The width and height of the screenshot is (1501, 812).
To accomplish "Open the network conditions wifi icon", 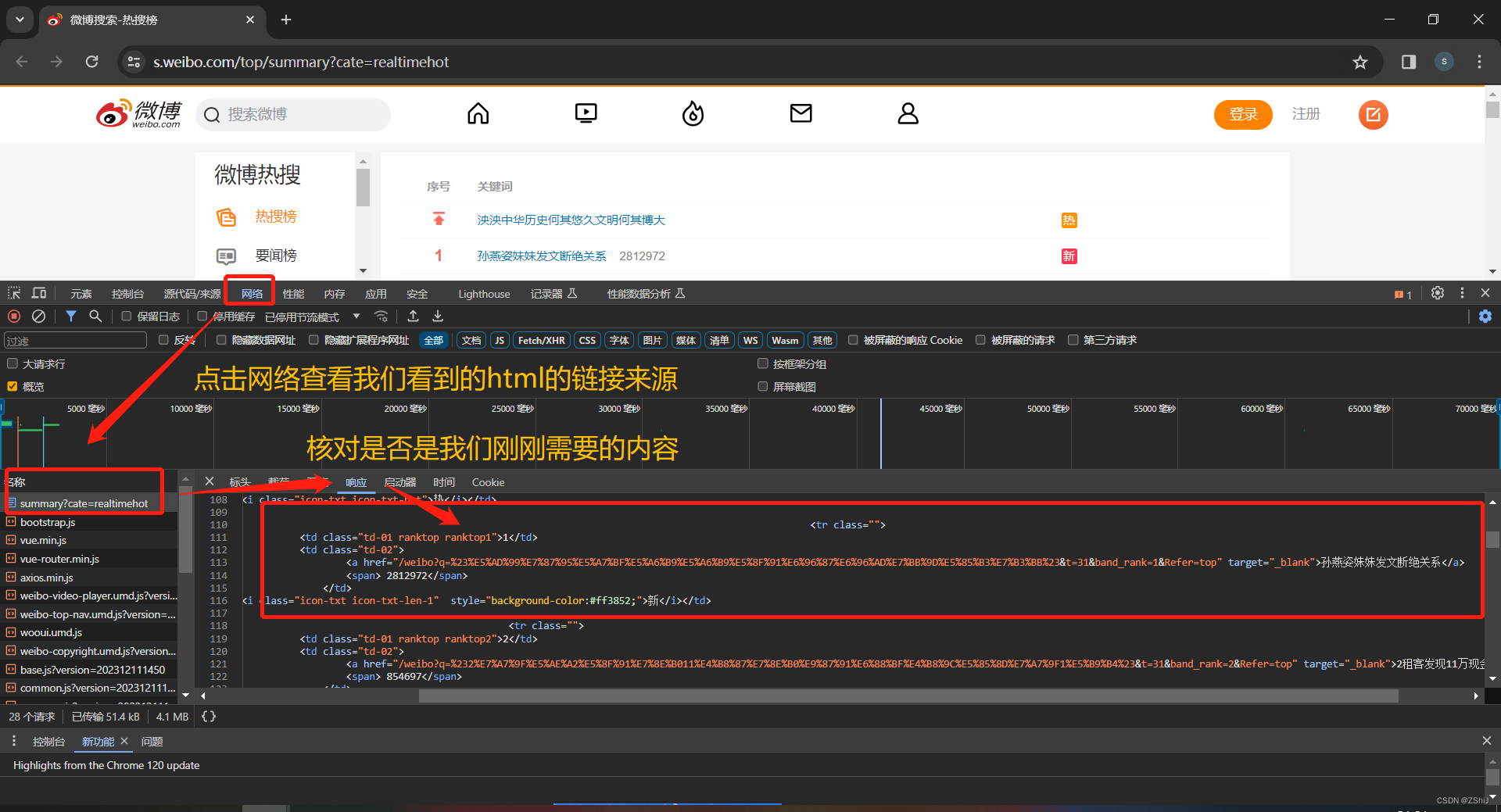I will pyautogui.click(x=382, y=317).
